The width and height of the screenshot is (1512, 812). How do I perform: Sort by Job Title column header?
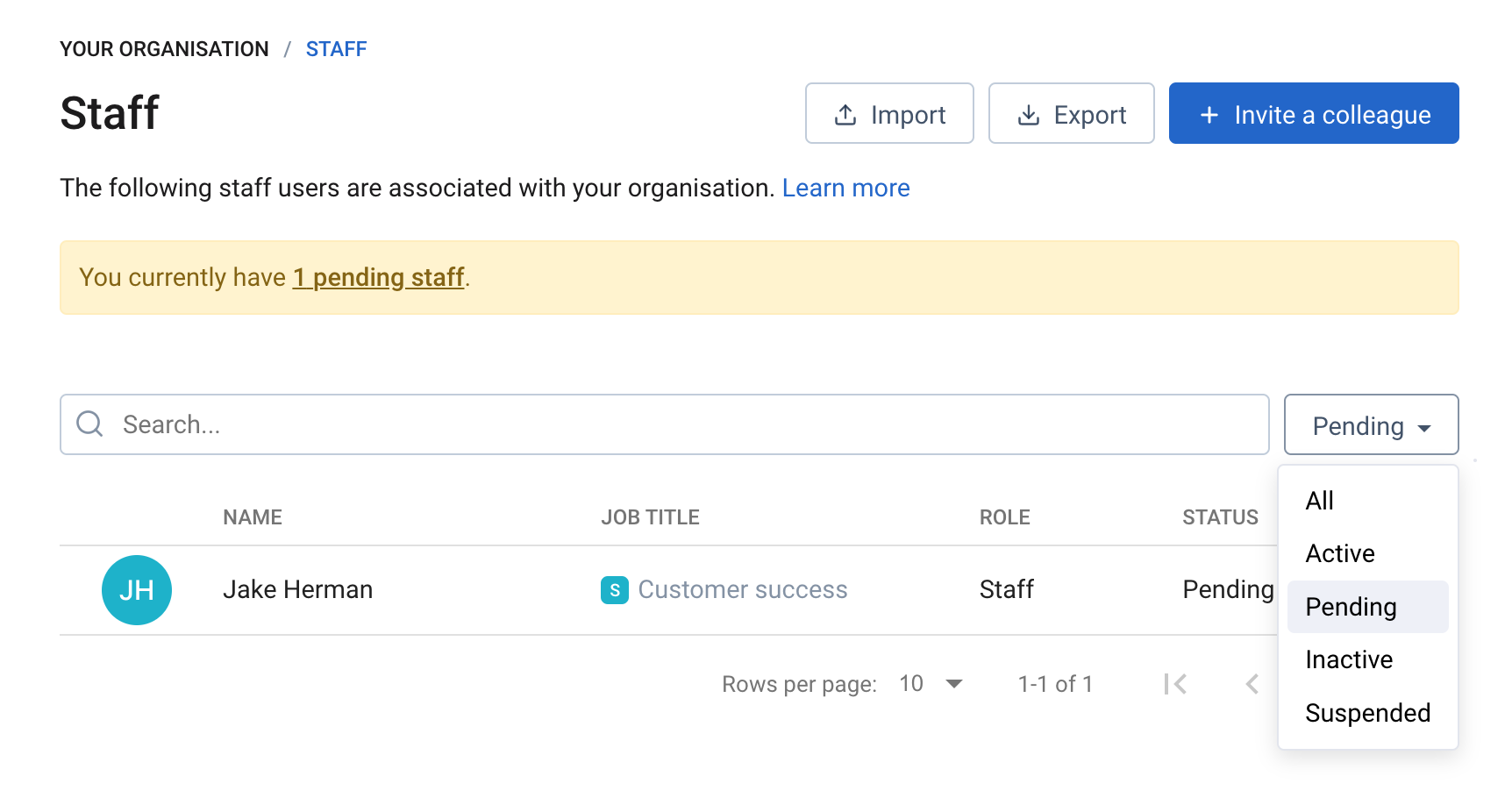coord(650,517)
